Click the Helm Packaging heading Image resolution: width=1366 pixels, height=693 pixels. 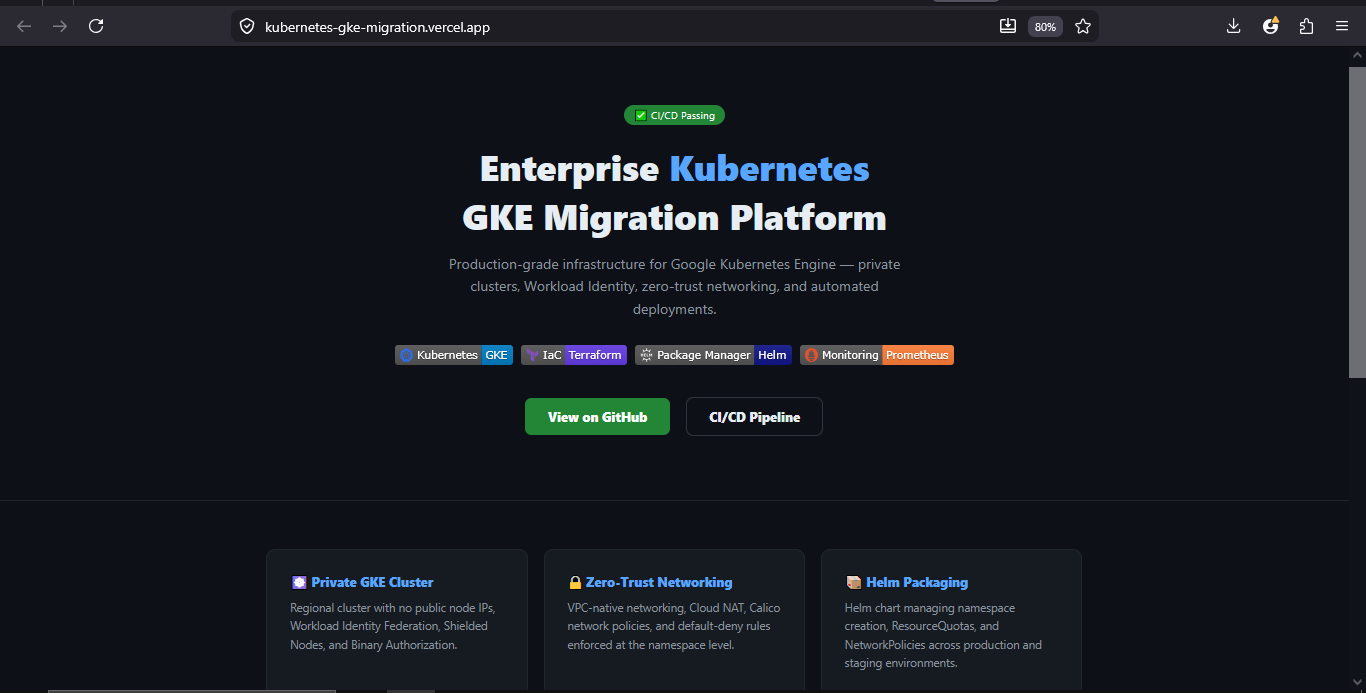tap(917, 582)
